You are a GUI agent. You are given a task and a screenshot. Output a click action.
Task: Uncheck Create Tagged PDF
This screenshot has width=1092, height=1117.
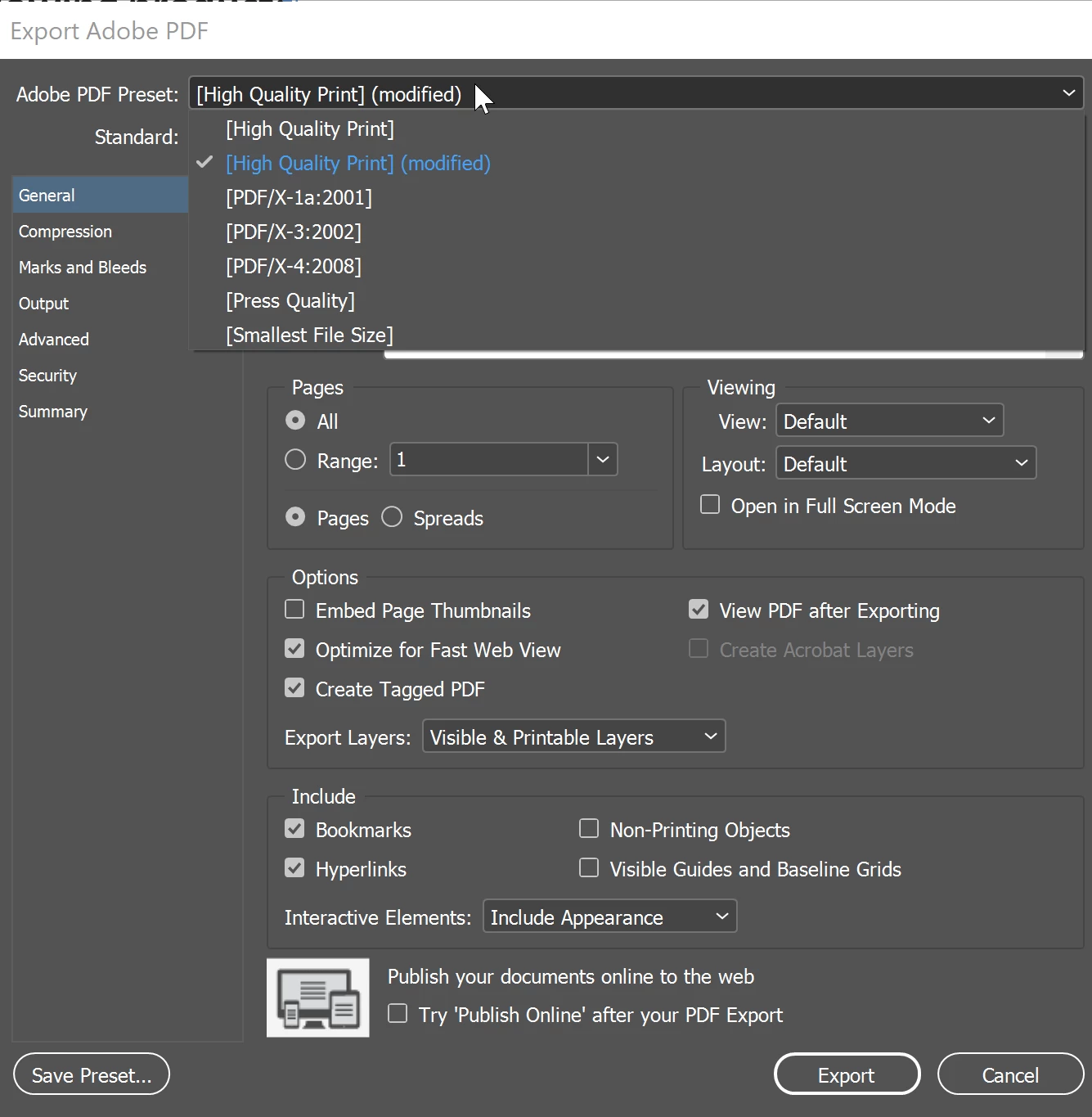(294, 687)
